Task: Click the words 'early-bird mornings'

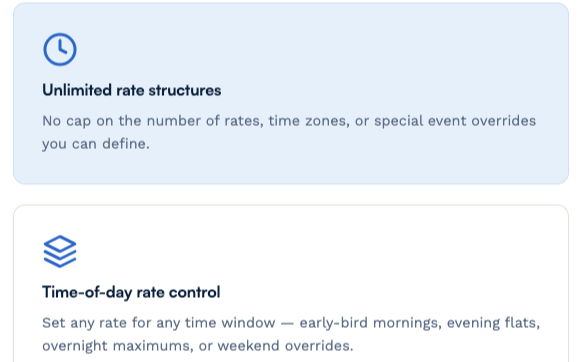Action: [370, 323]
